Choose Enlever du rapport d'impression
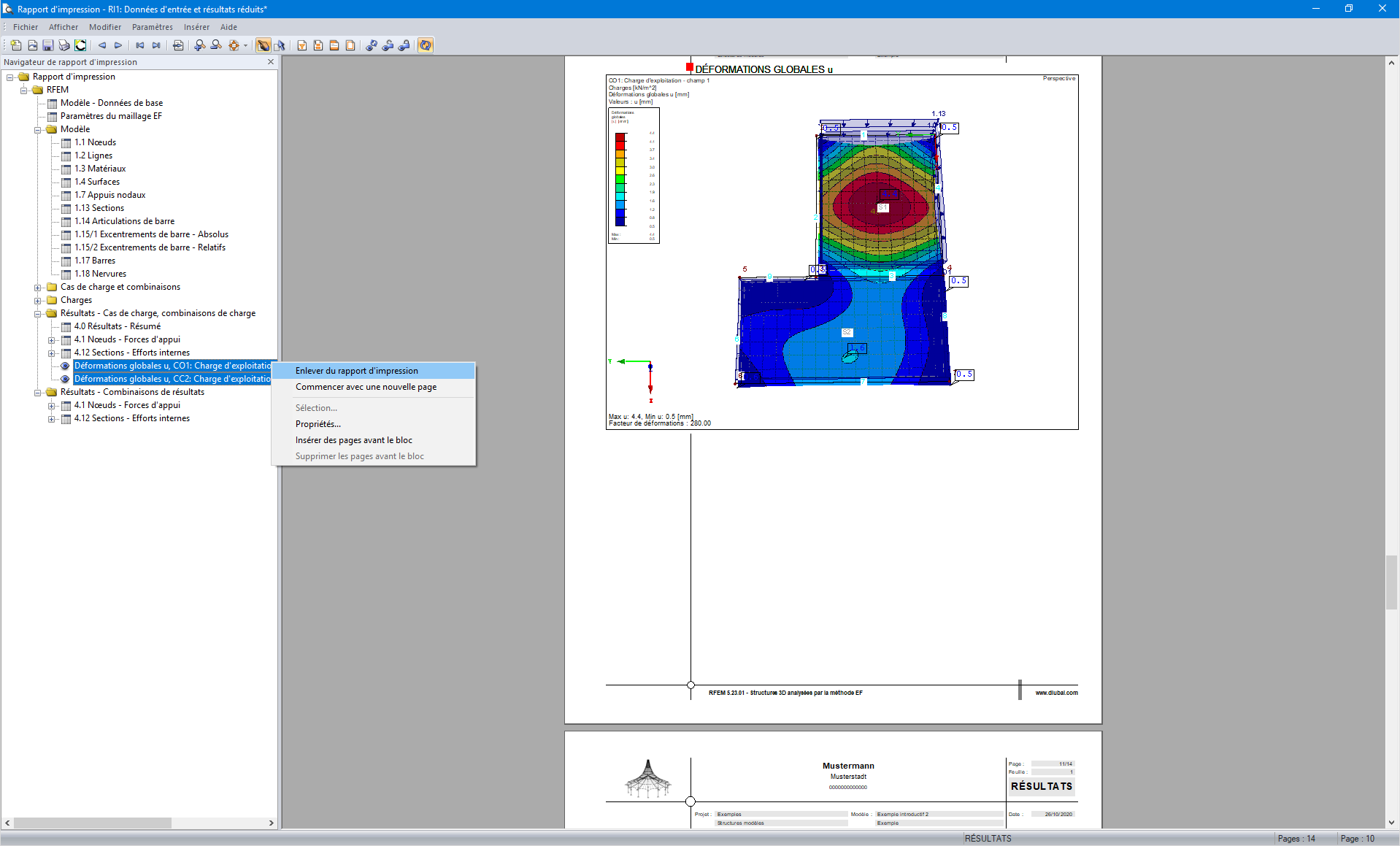Screen dimensions: 1400x846 coord(357,371)
